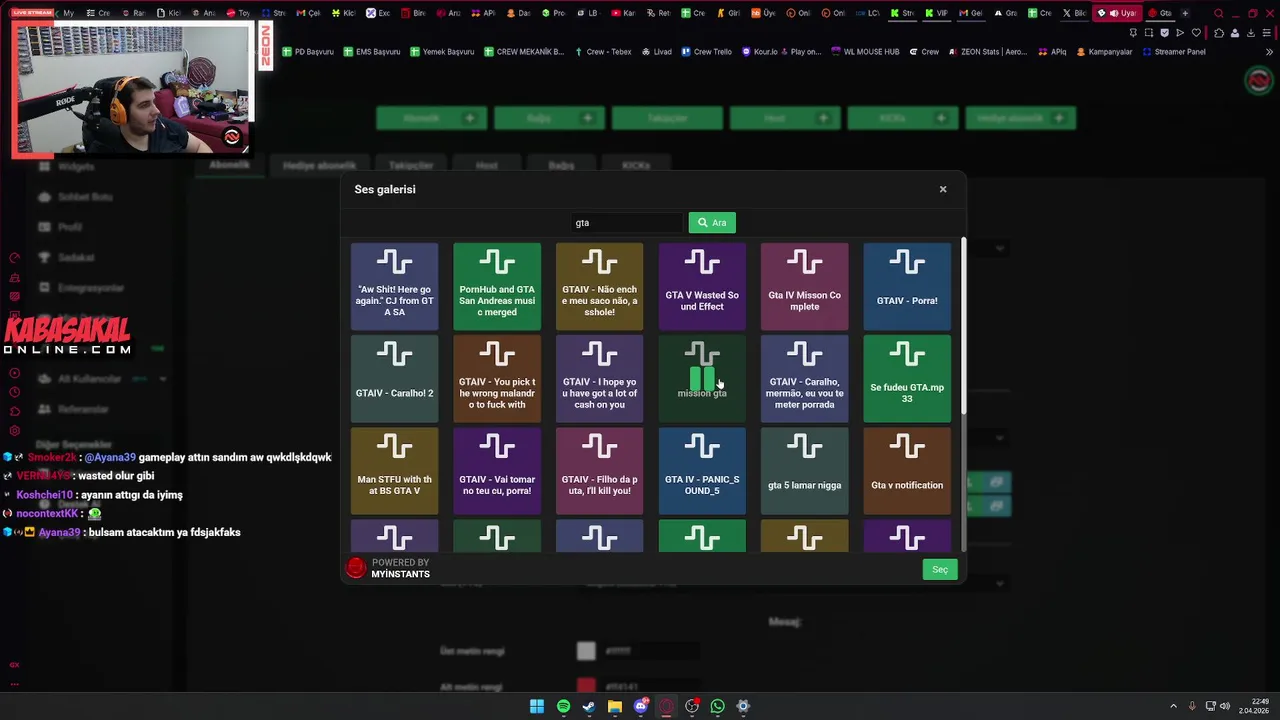Open the Powered by Myinstants link
This screenshot has width=1280, height=720.
tap(389, 568)
